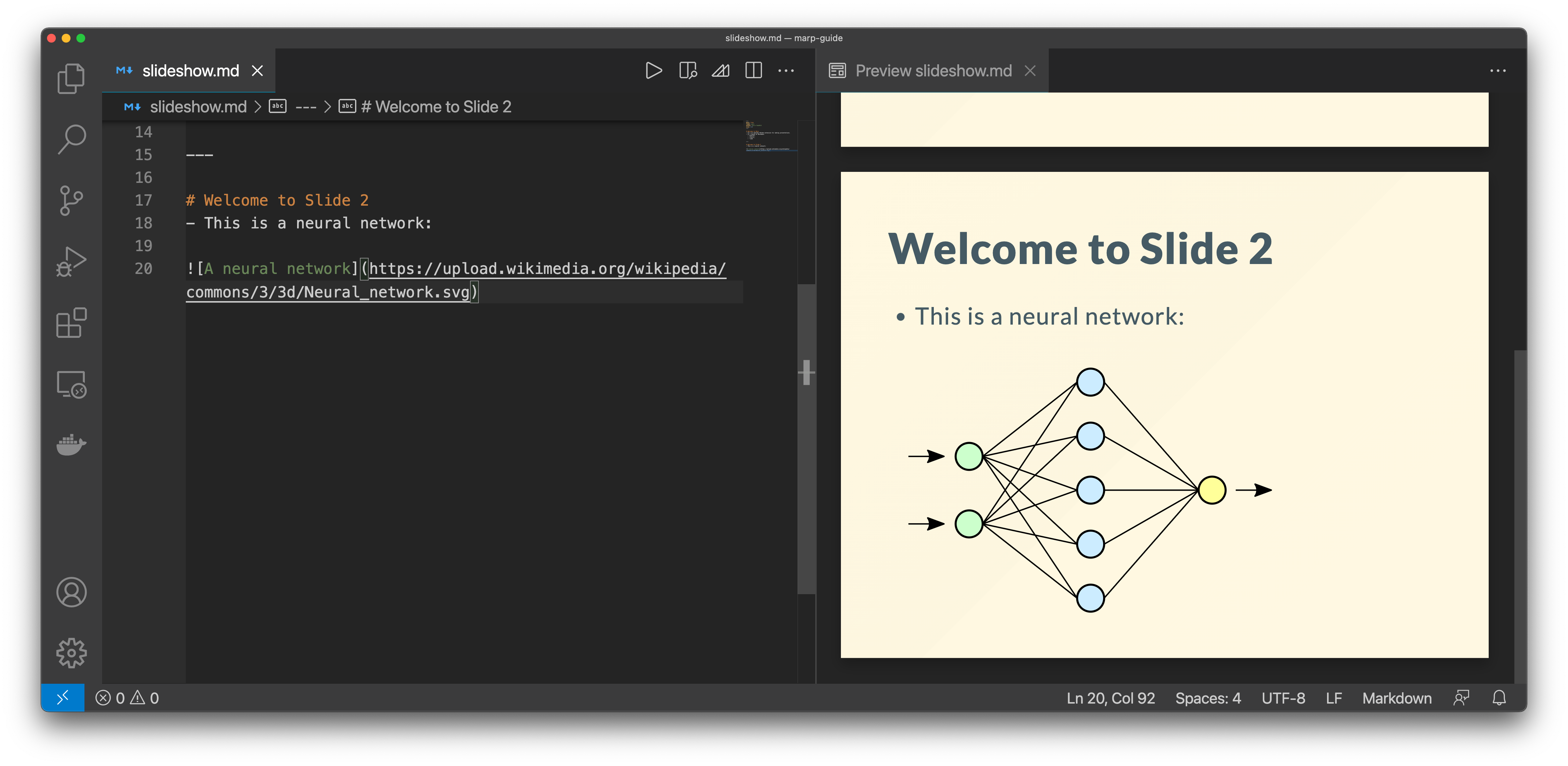Image resolution: width=1568 pixels, height=766 pixels.
Task: Open the Source Control view
Action: tap(71, 200)
